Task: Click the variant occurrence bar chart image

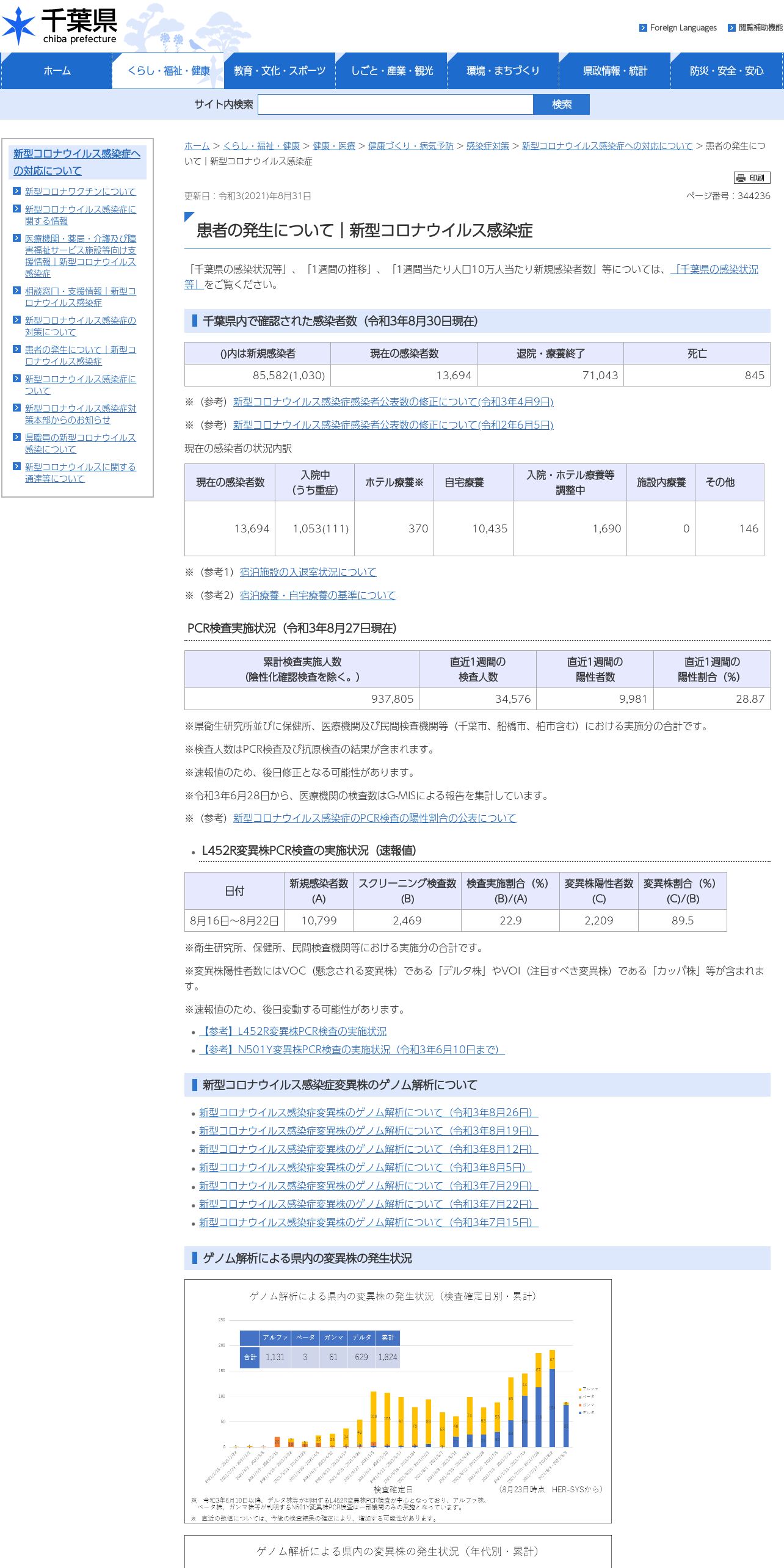Action: coord(398,1401)
